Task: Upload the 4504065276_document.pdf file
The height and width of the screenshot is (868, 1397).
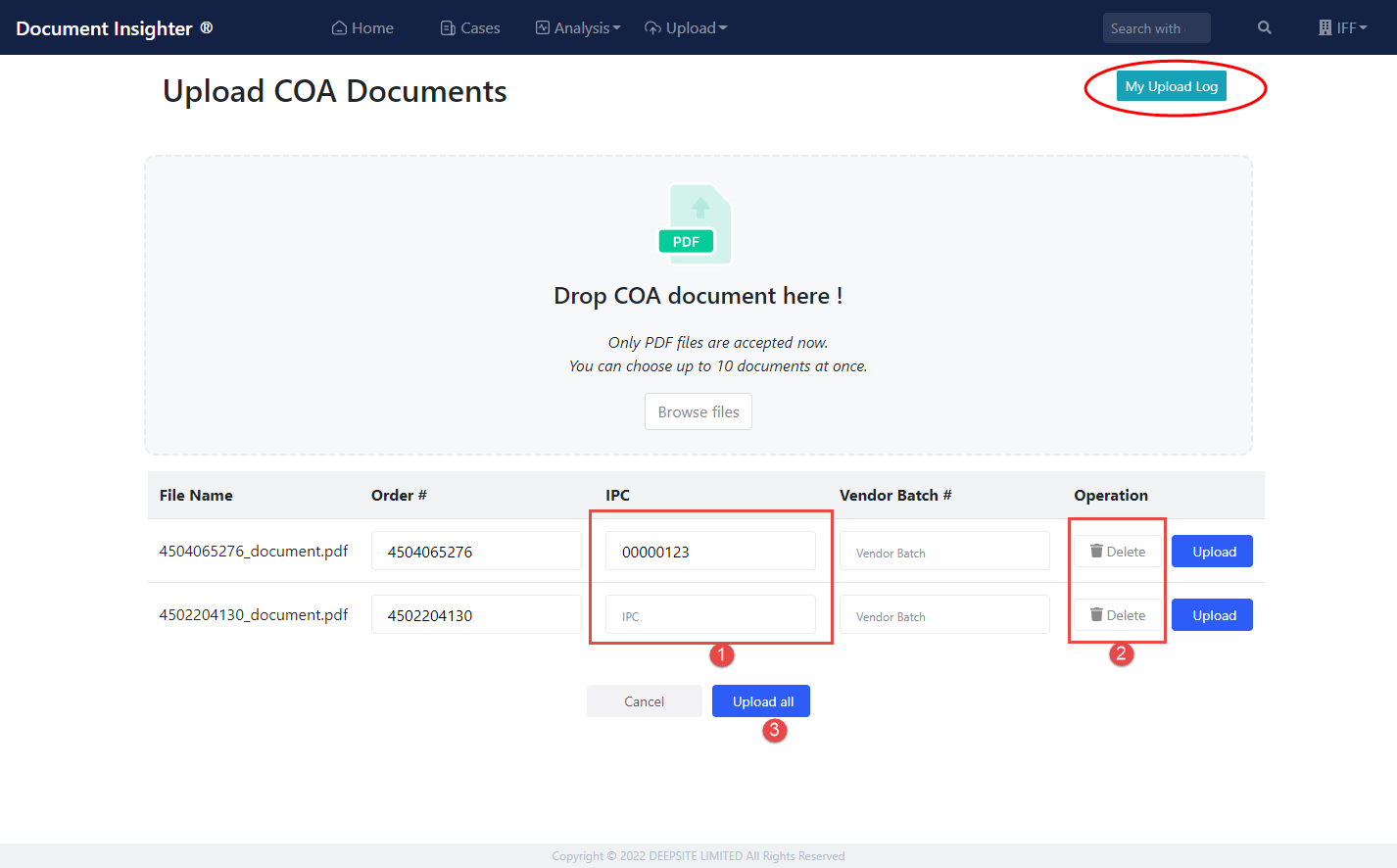Action: 1212,552
